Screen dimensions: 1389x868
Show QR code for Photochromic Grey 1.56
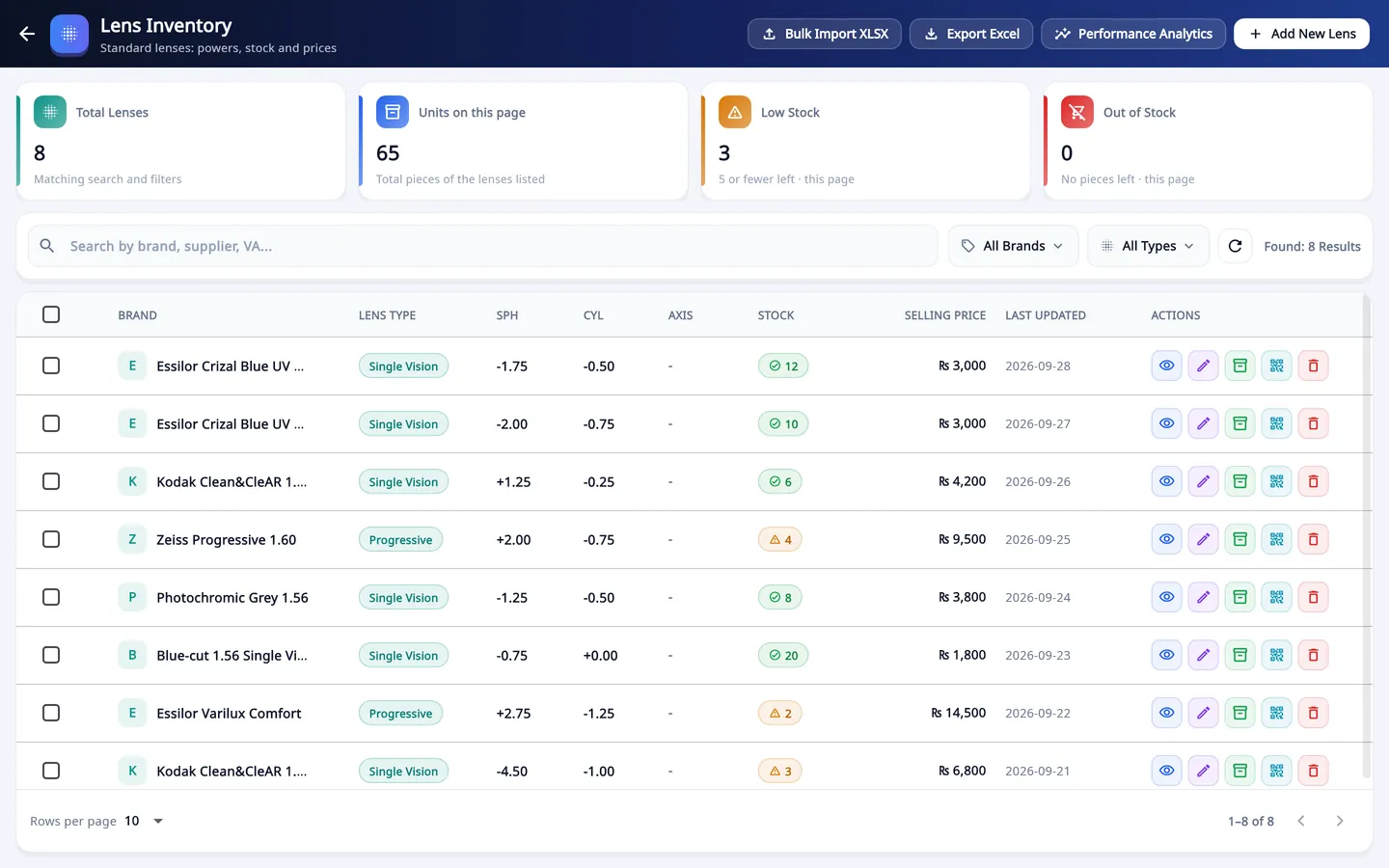pyautogui.click(x=1276, y=597)
